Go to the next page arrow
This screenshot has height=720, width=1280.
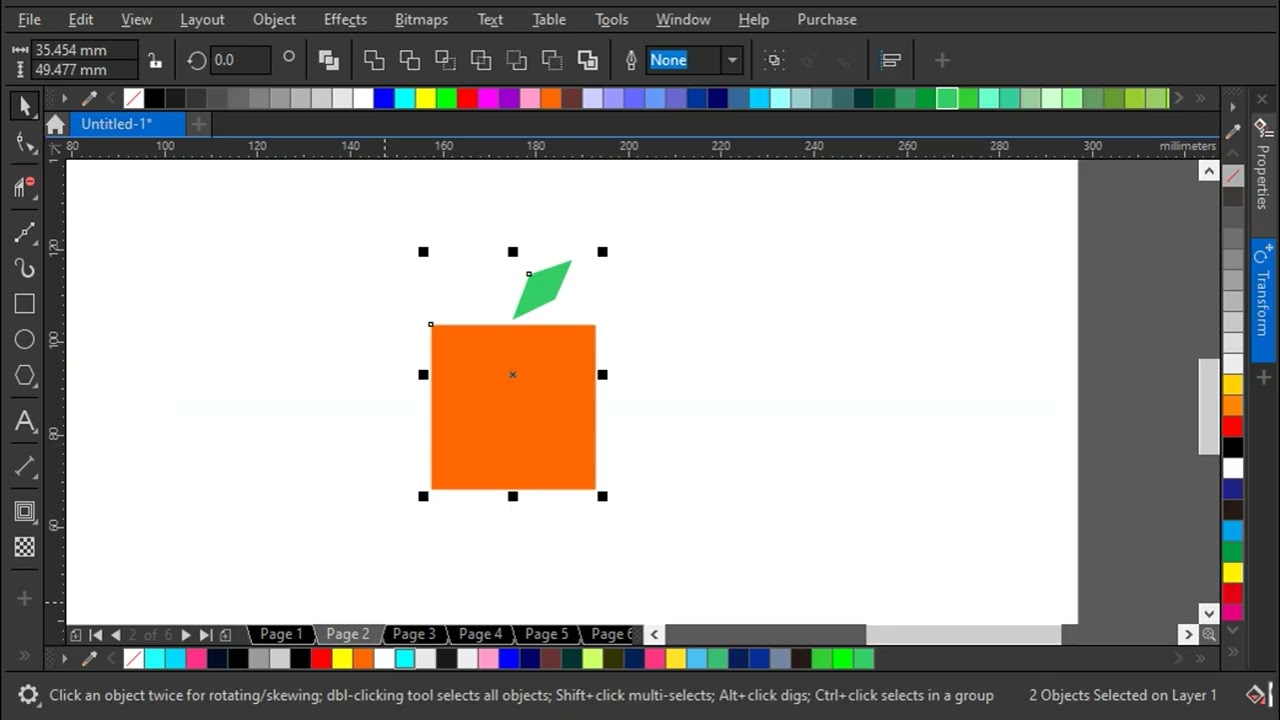coord(185,634)
